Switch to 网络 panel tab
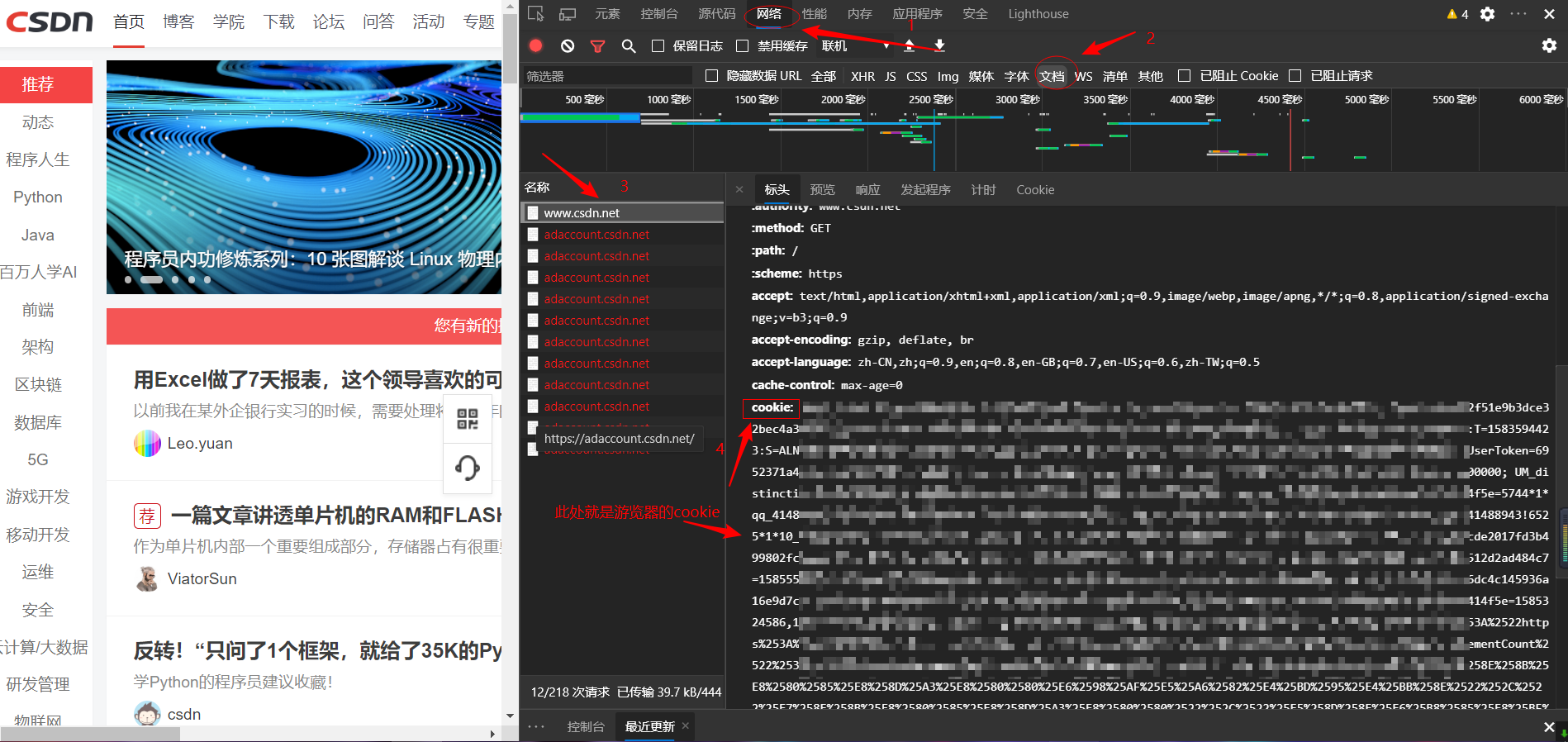Viewport: 1568px width, 742px height. point(769,14)
